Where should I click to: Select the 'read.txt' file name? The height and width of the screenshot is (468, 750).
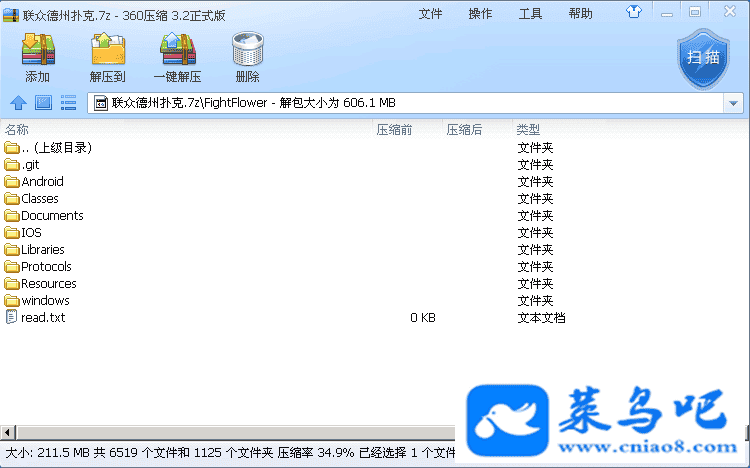click(44, 318)
